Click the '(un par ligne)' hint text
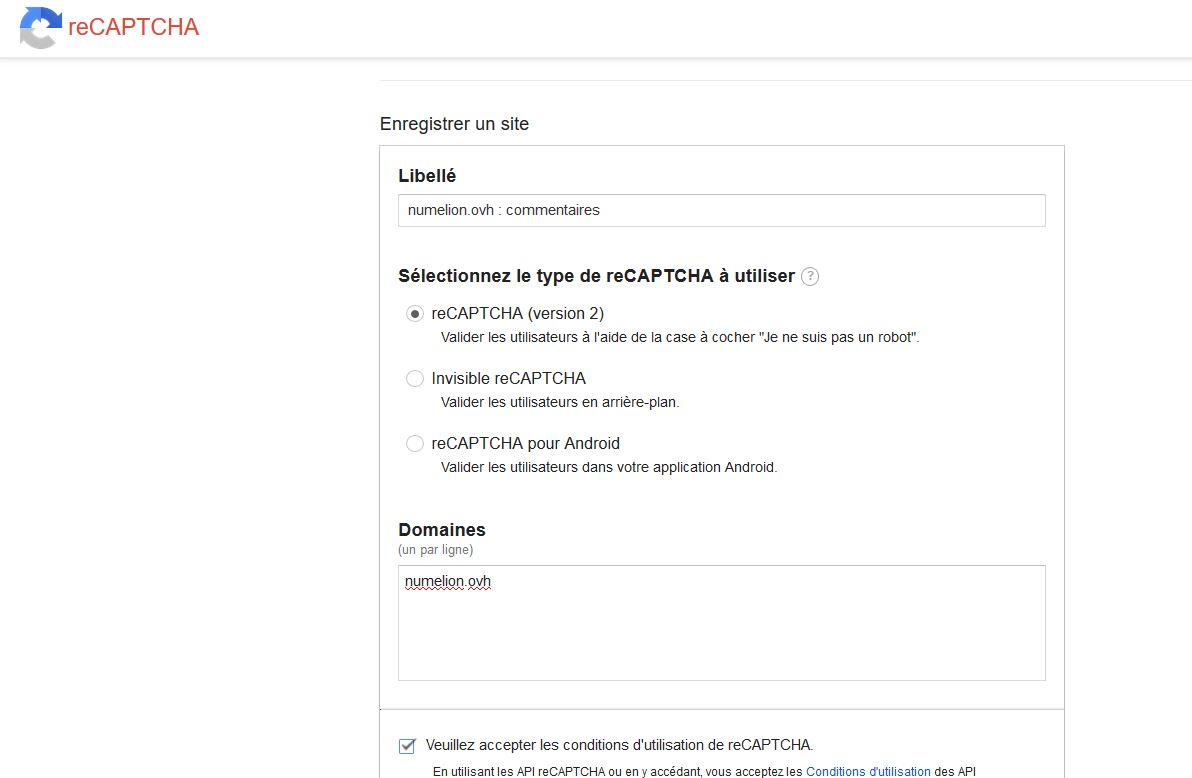Screen dimensions: 1192x778 coord(436,549)
